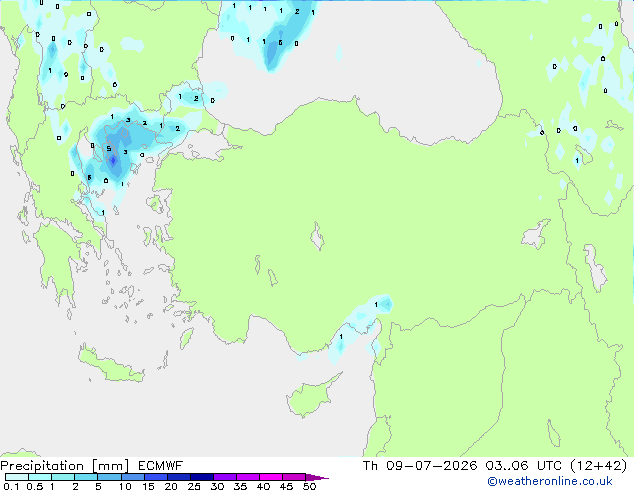Select the "15" legend scale label

[148, 486]
